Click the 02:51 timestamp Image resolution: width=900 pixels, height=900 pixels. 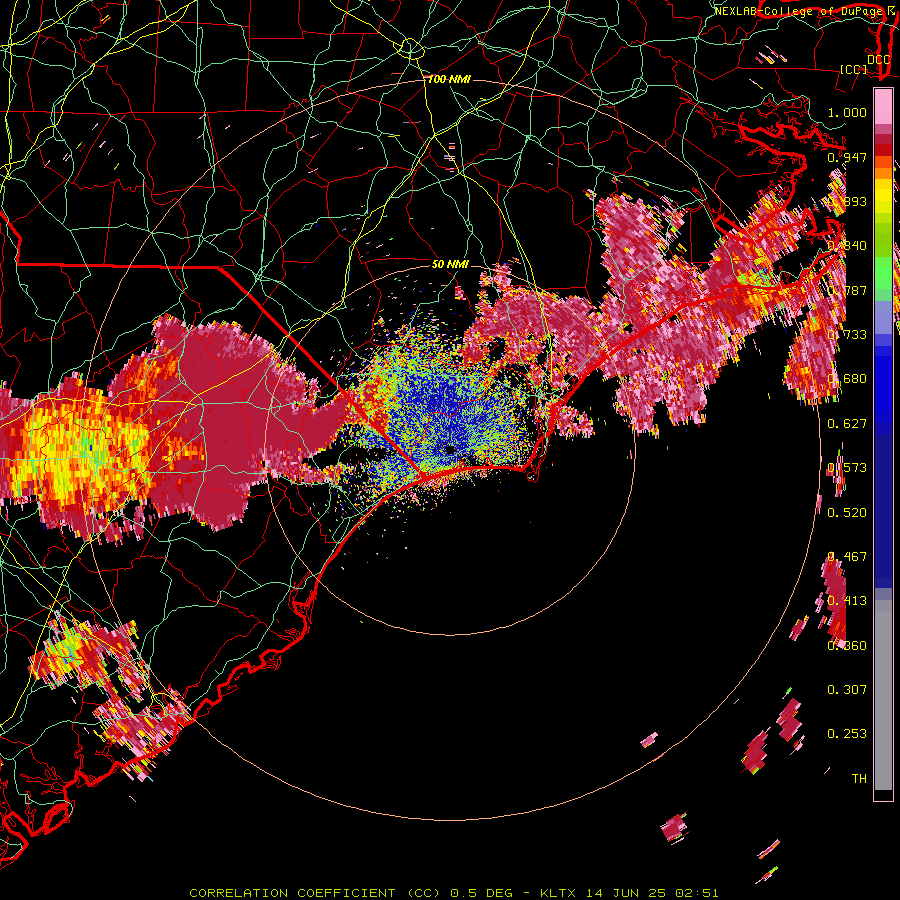coord(697,893)
